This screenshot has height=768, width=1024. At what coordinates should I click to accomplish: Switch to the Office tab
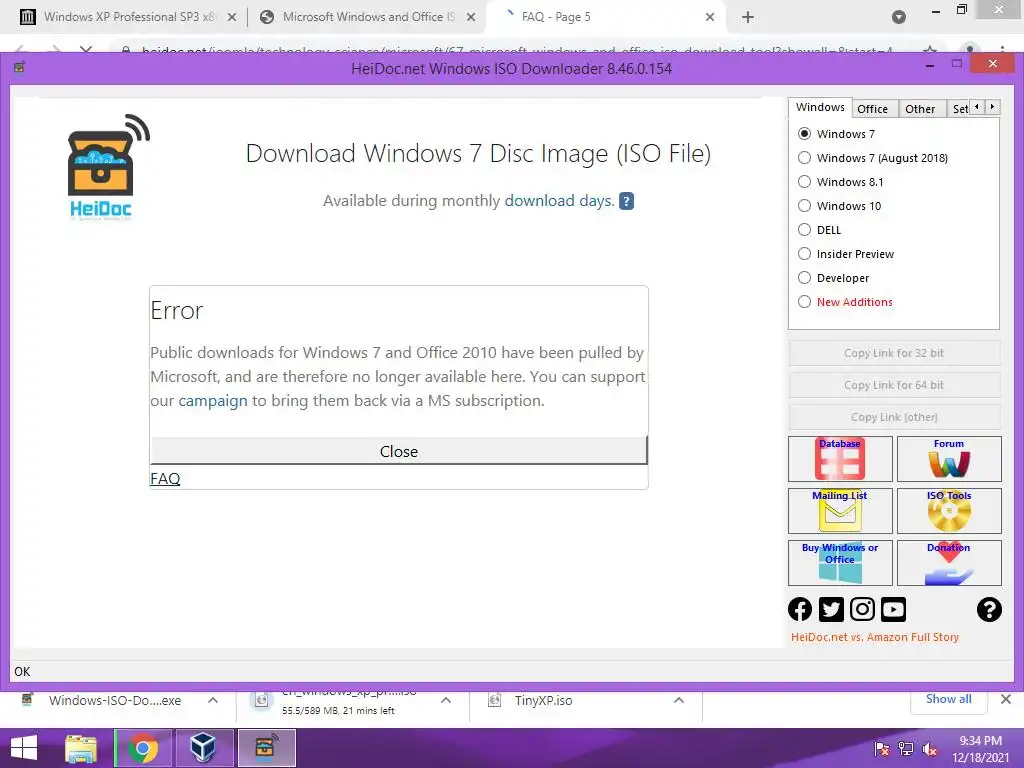[872, 109]
